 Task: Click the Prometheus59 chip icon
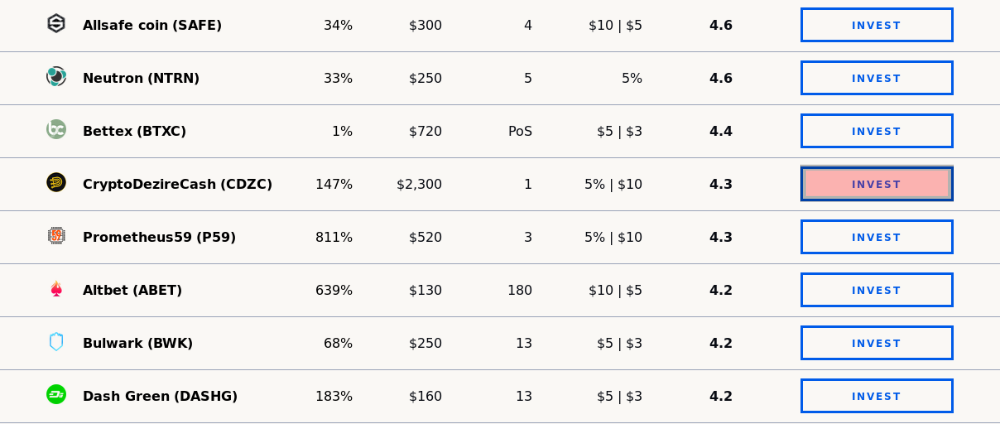tap(56, 236)
